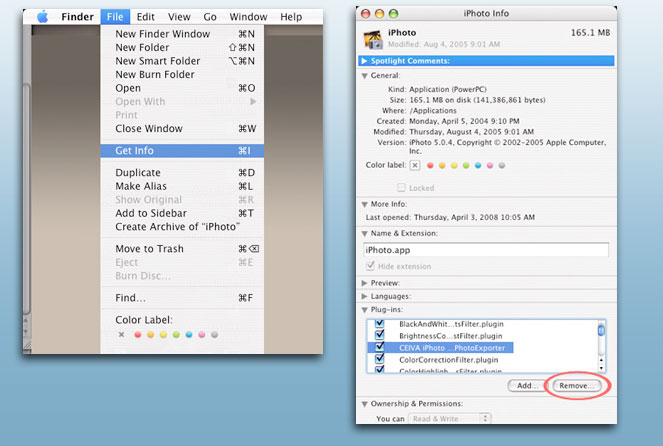
Task: Toggle the Hide extension checkbox
Action: pyautogui.click(x=370, y=266)
